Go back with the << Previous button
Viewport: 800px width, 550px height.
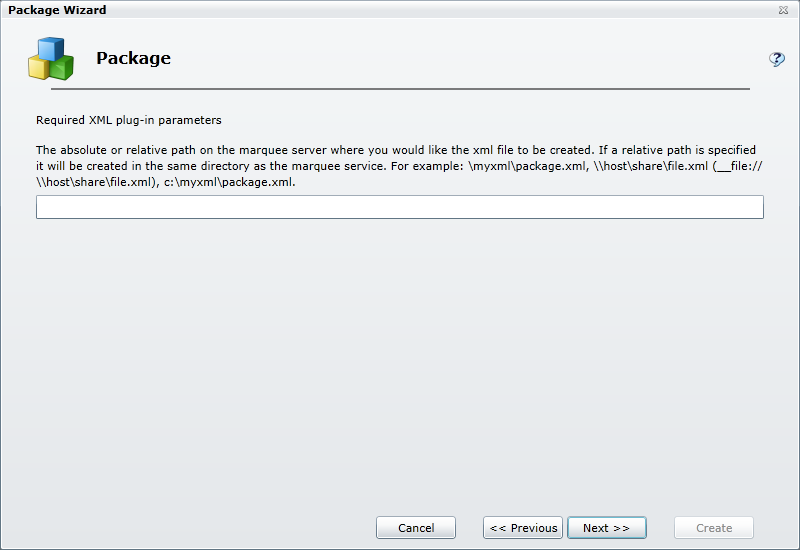[x=523, y=528]
